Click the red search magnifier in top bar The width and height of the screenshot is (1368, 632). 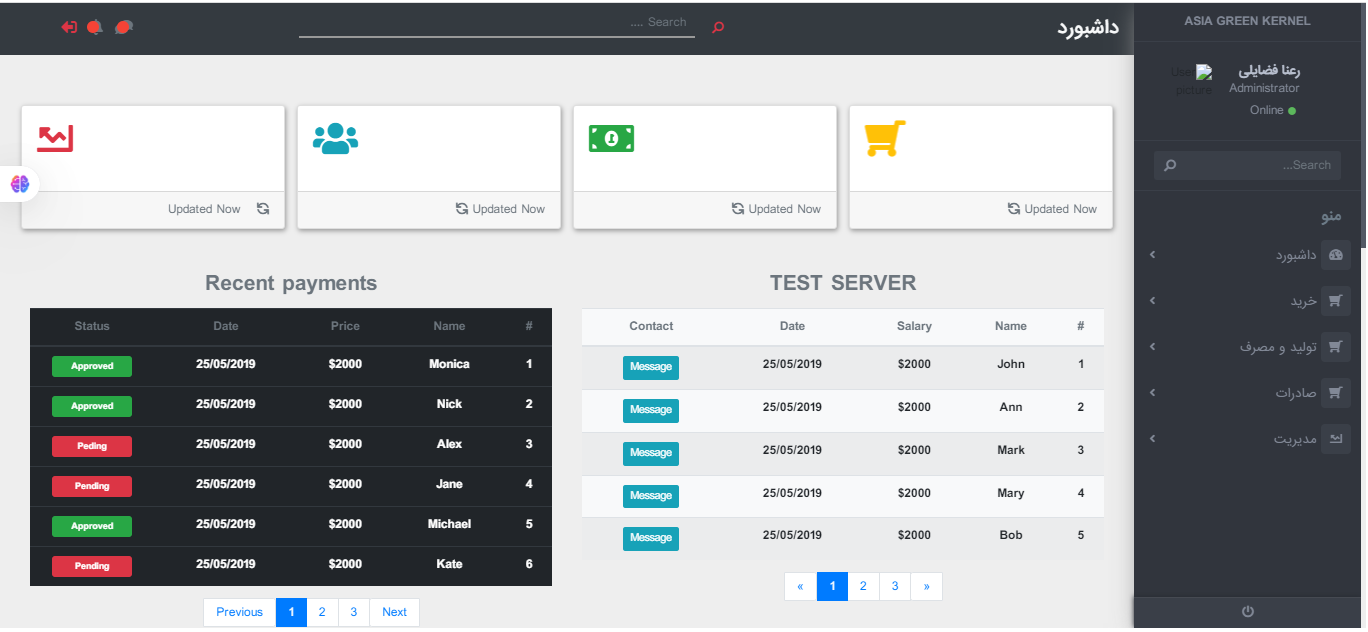(717, 27)
